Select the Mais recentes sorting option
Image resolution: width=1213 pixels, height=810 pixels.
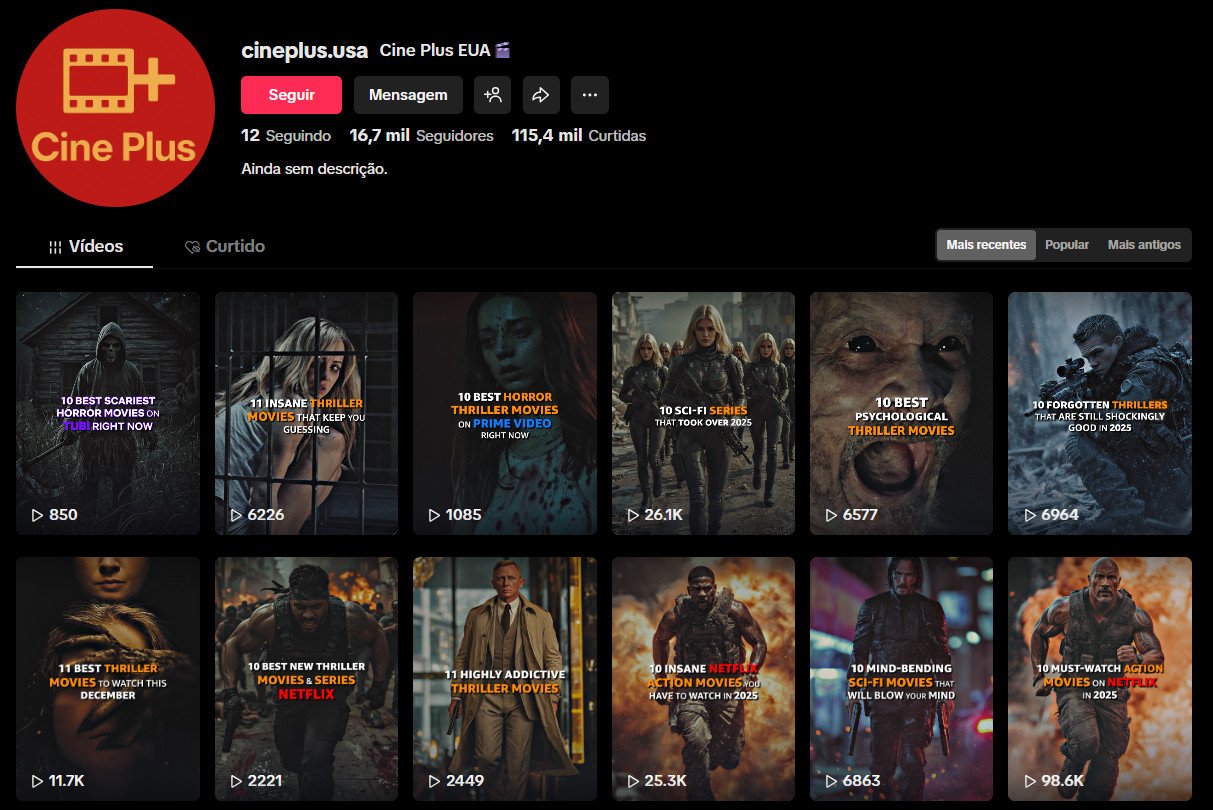pyautogui.click(x=985, y=244)
